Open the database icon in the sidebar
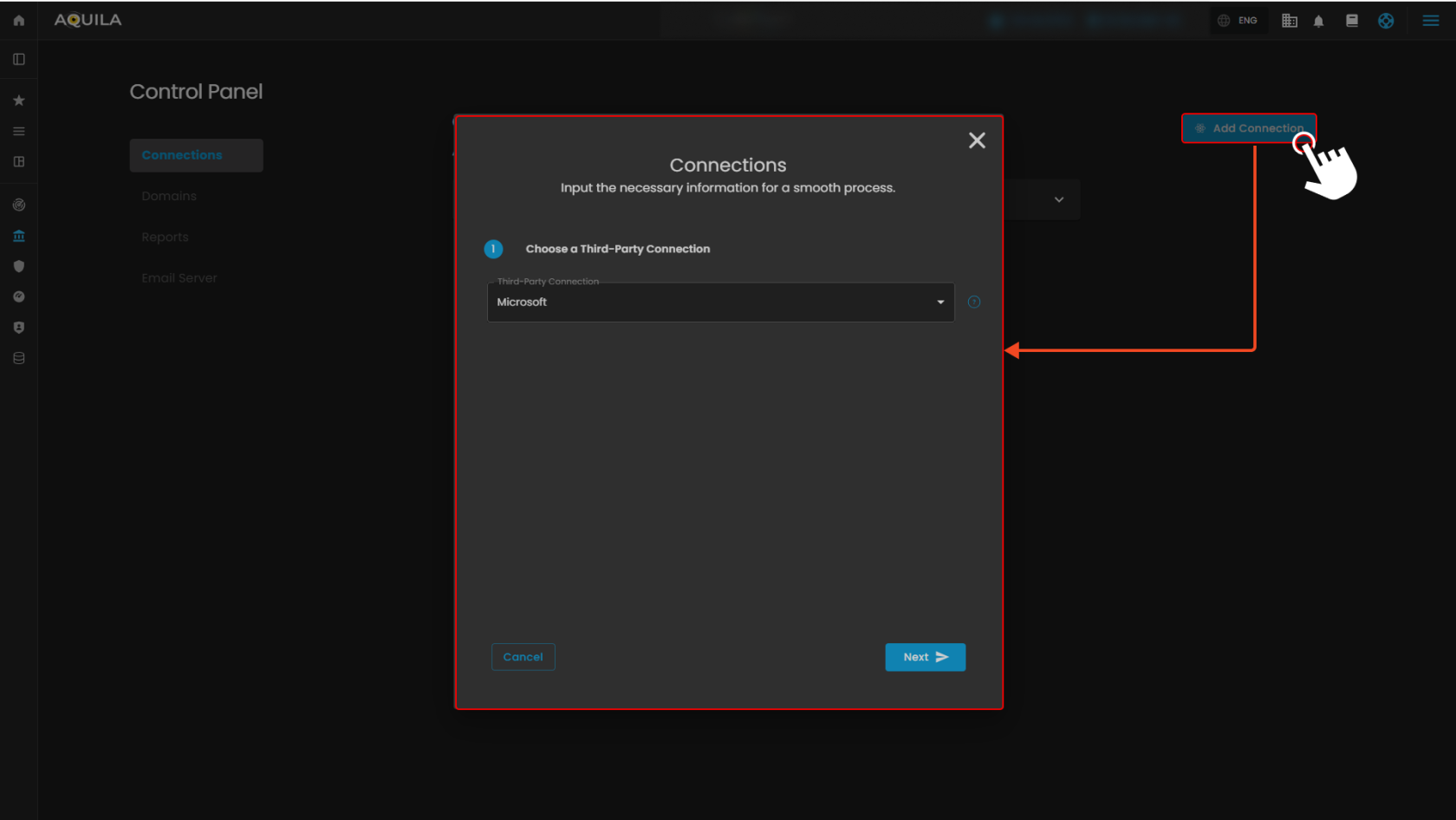The width and height of the screenshot is (1456, 820). click(19, 358)
